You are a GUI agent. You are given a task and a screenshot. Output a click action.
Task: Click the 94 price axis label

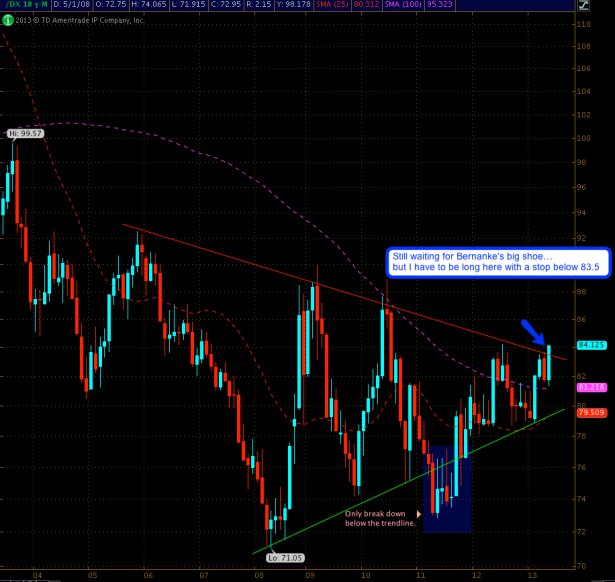tap(582, 213)
